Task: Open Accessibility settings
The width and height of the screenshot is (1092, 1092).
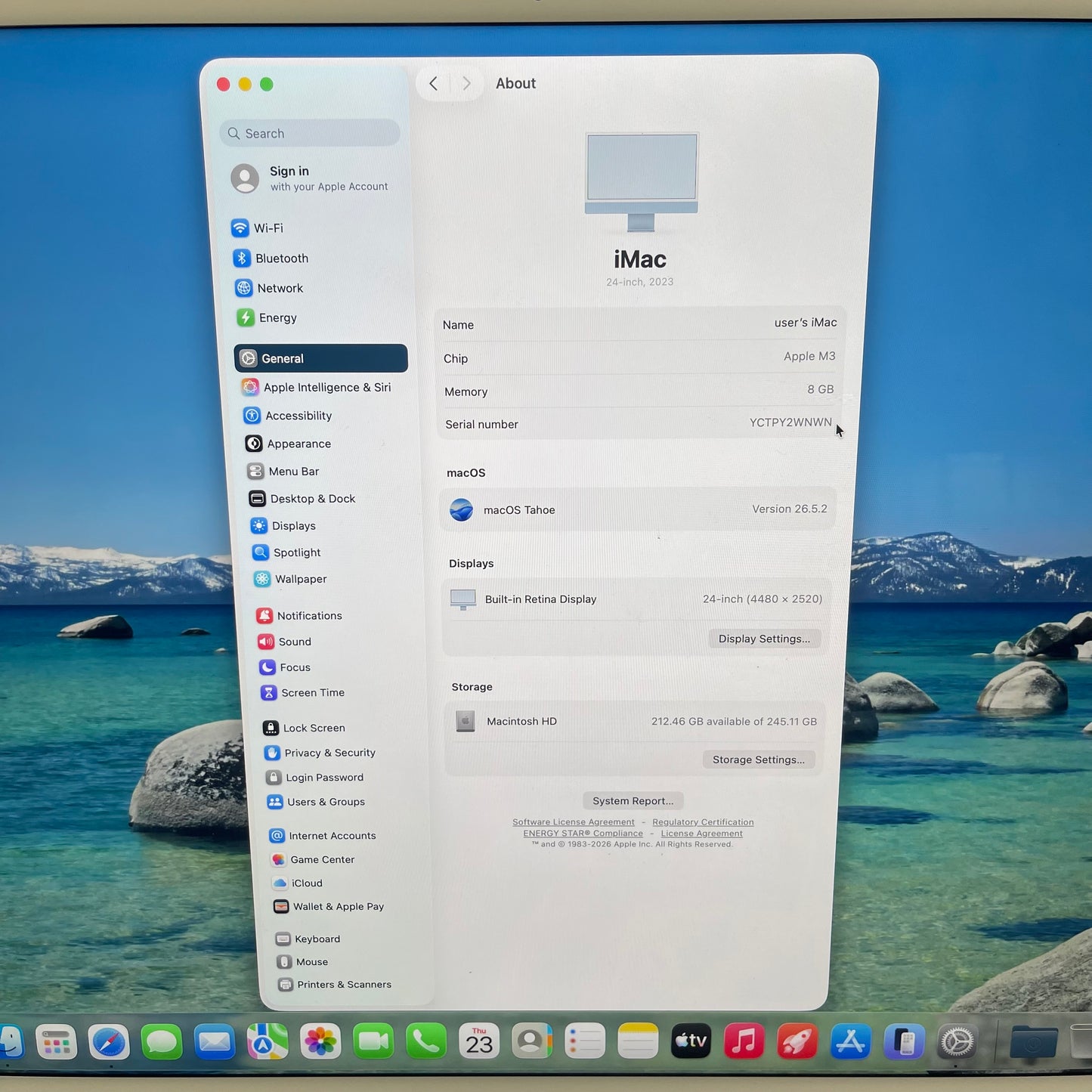Action: click(287, 416)
